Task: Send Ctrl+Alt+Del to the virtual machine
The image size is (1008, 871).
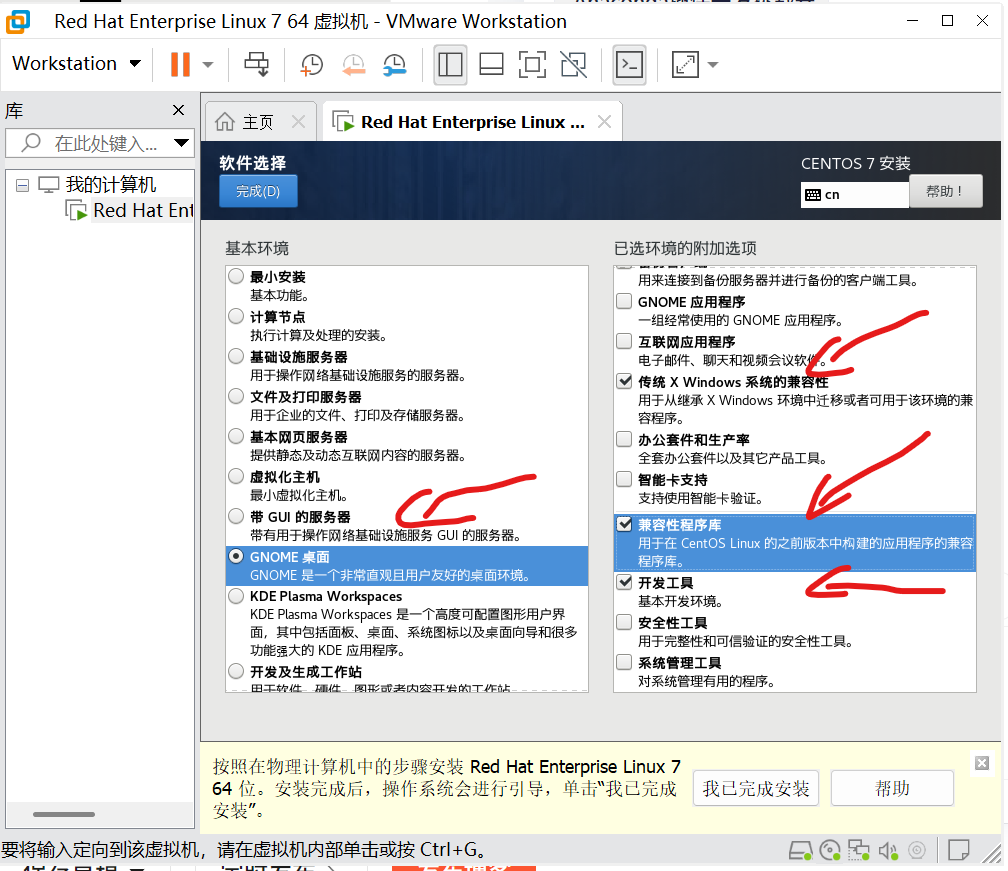Action: [x=257, y=64]
